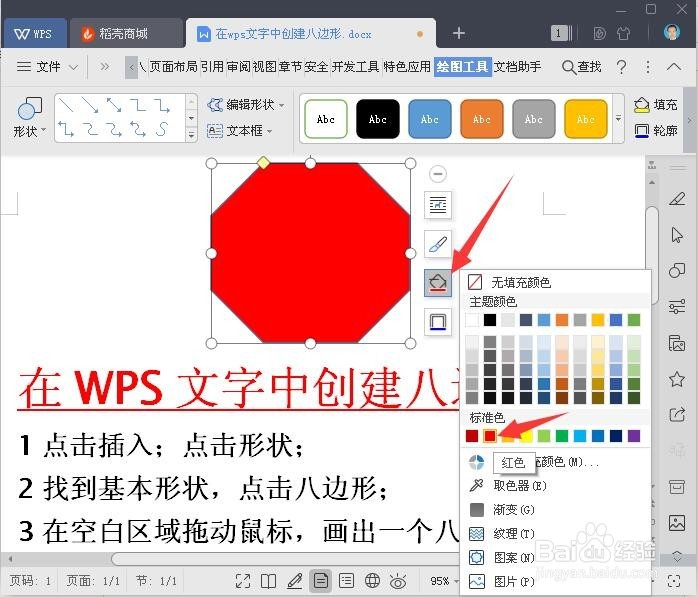Expand the shape styles gallery dropdown
The width and height of the screenshot is (698, 597).
(x=618, y=119)
